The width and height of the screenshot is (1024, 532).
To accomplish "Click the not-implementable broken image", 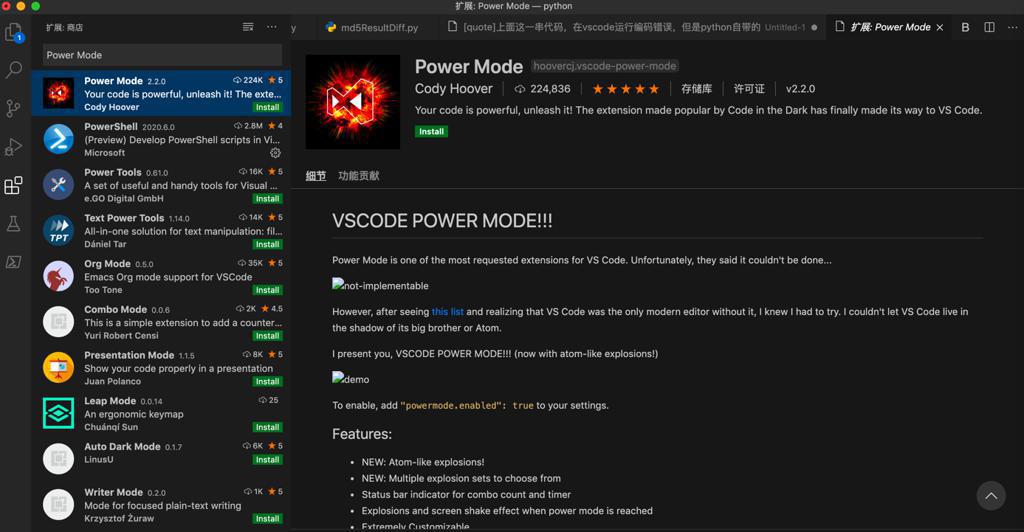I will click(380, 285).
